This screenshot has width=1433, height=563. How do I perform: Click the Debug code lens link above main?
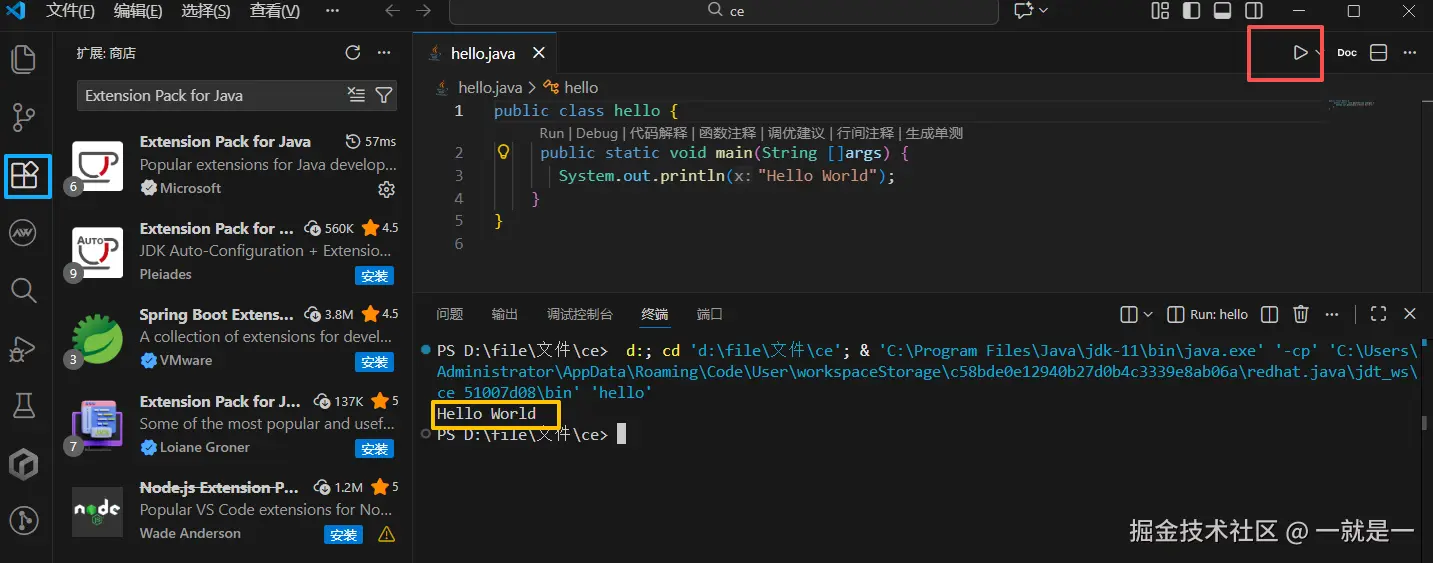point(596,133)
